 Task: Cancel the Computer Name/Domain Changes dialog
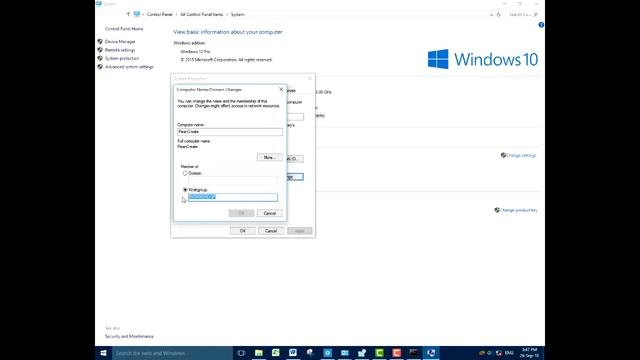point(269,213)
